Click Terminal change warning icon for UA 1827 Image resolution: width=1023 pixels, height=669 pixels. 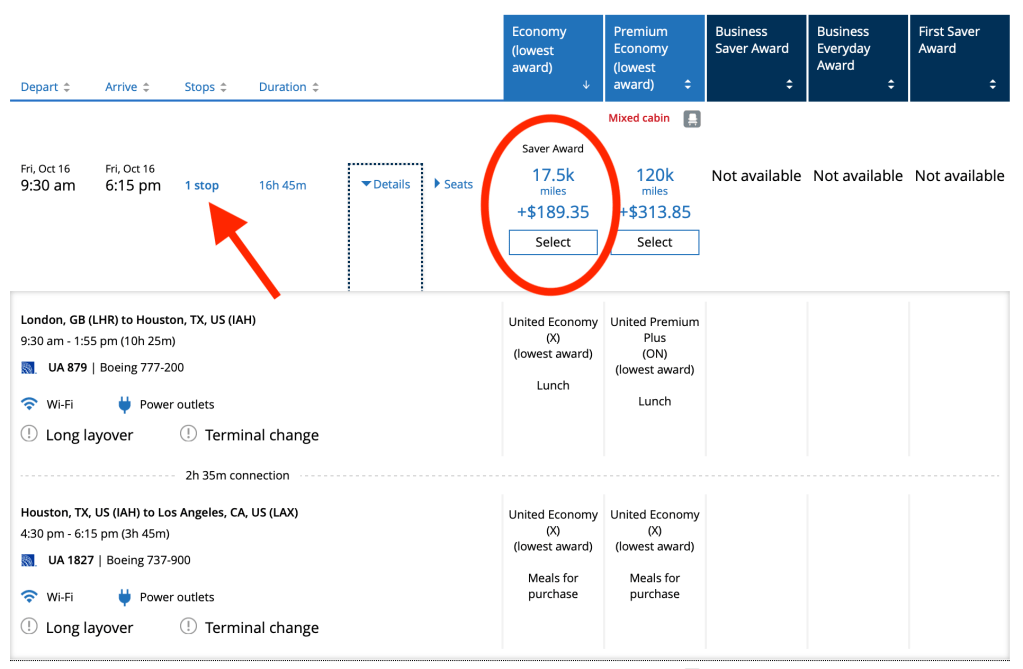(x=189, y=627)
